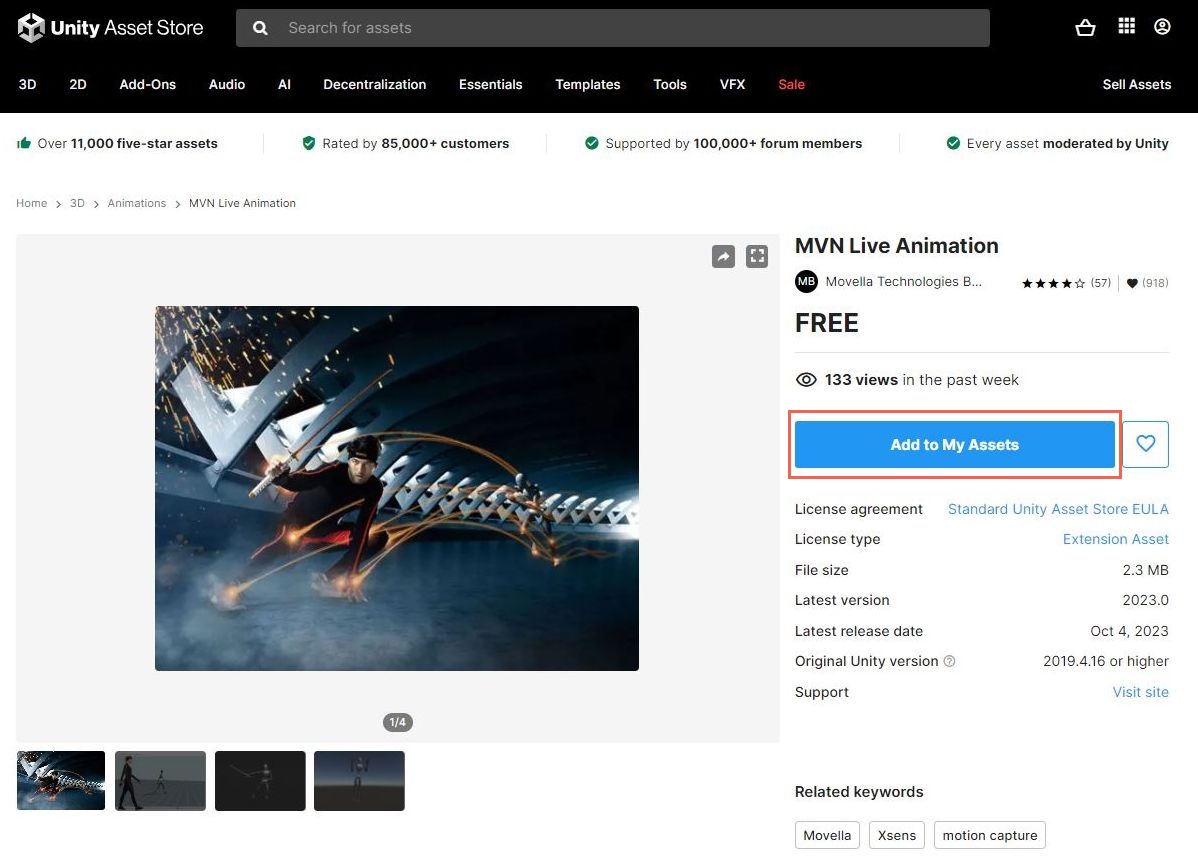Screen dimensions: 1198x859
Task: Click the Movella Technologies publisher avatar
Action: tap(806, 281)
